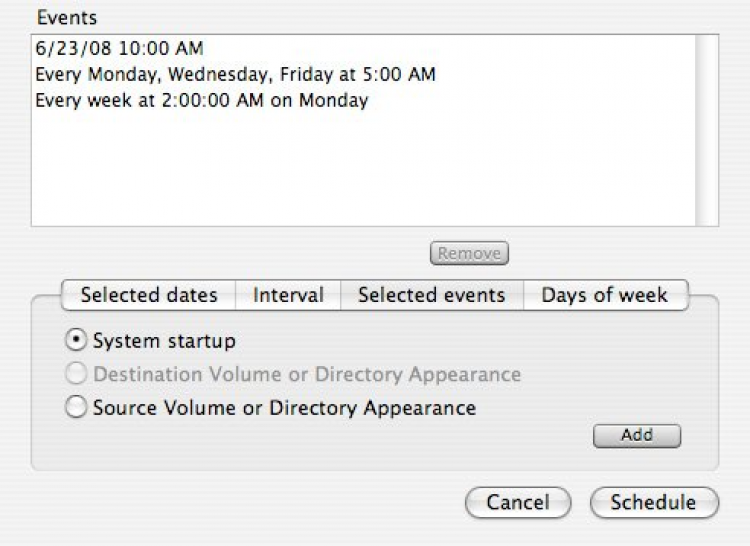750x546 pixels.
Task: Click the grayed Destination Volume label text
Action: click(x=307, y=375)
